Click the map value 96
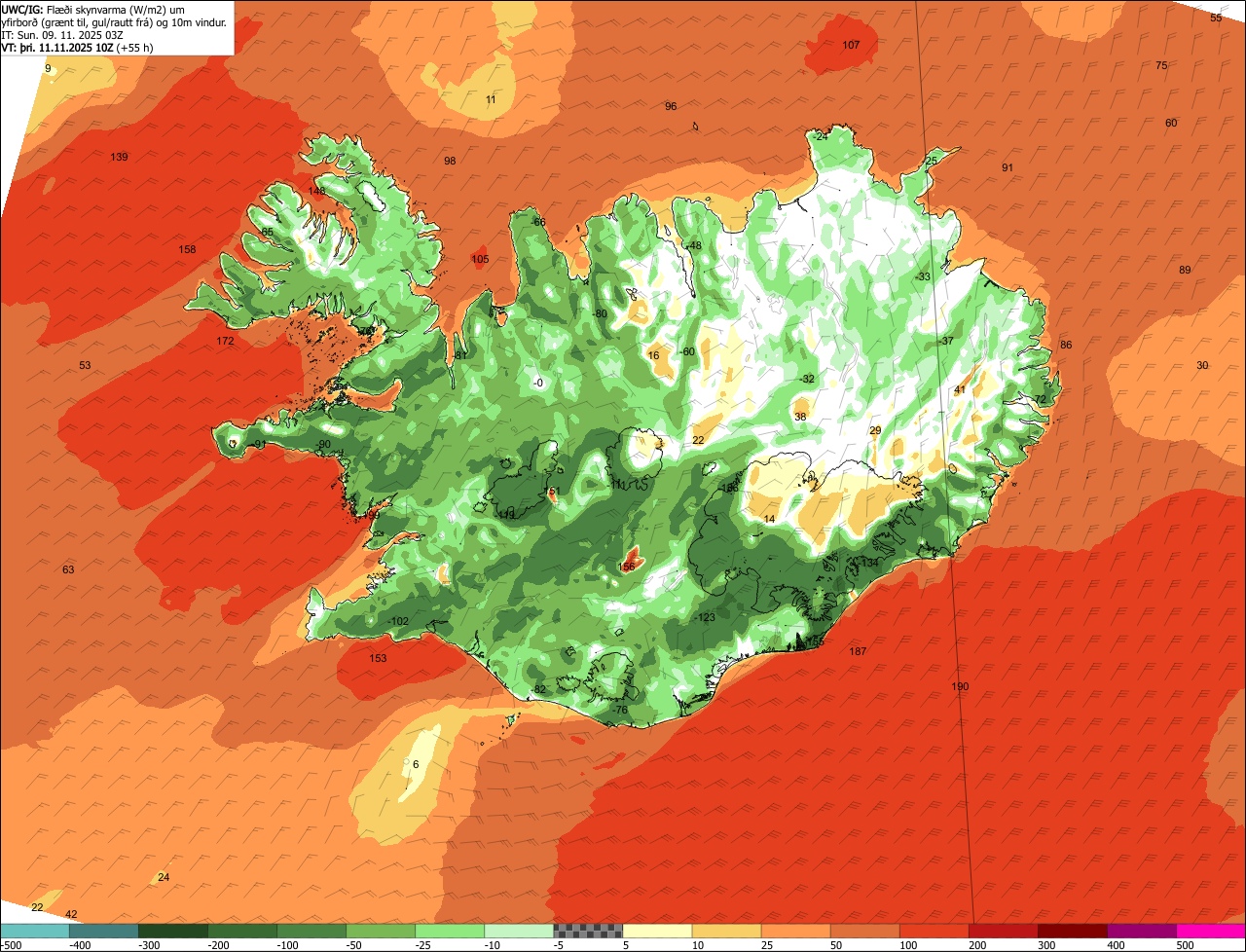Image resolution: width=1246 pixels, height=952 pixels. (x=671, y=106)
